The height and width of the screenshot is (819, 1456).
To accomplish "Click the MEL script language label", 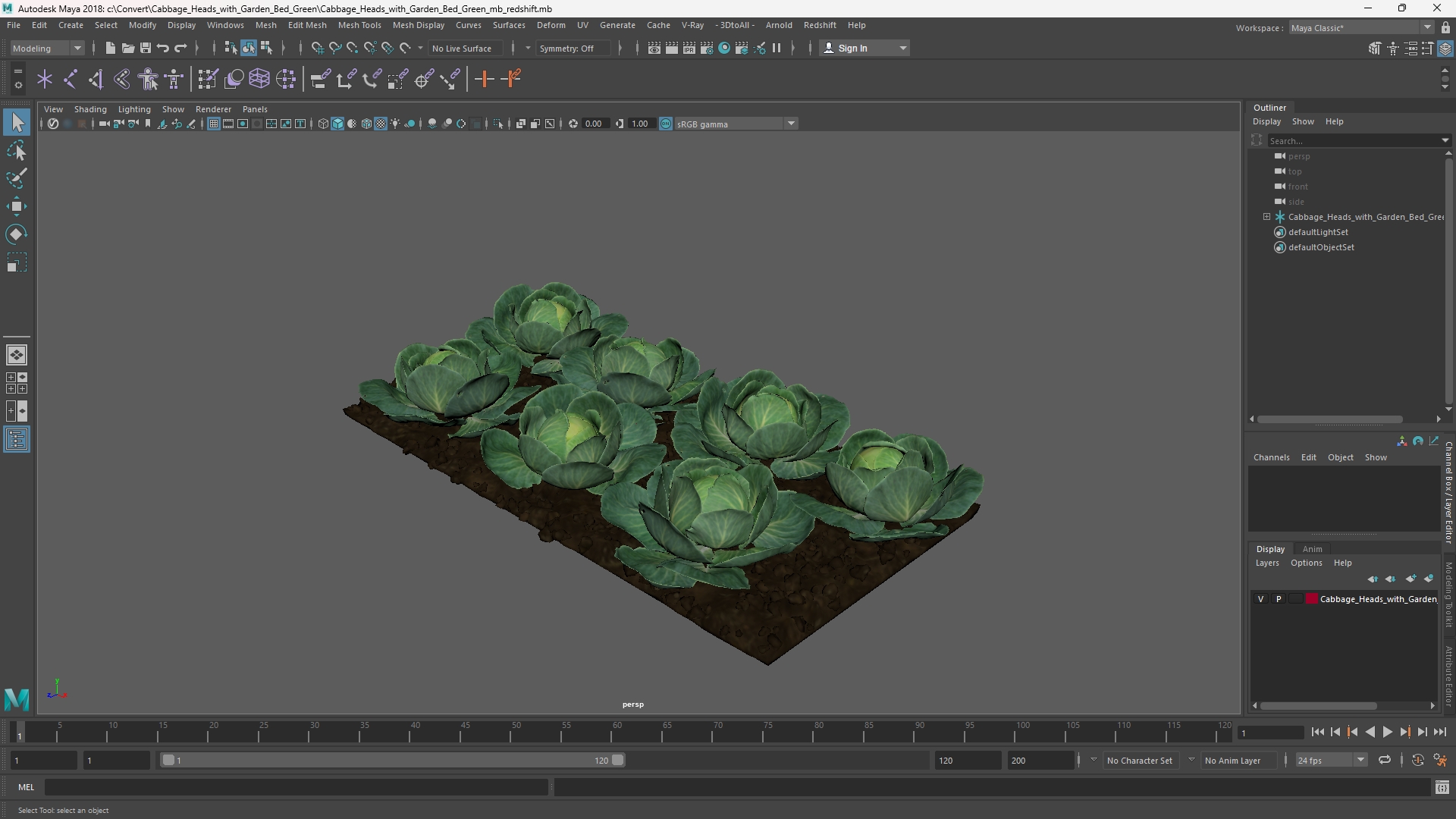I will pyautogui.click(x=27, y=787).
